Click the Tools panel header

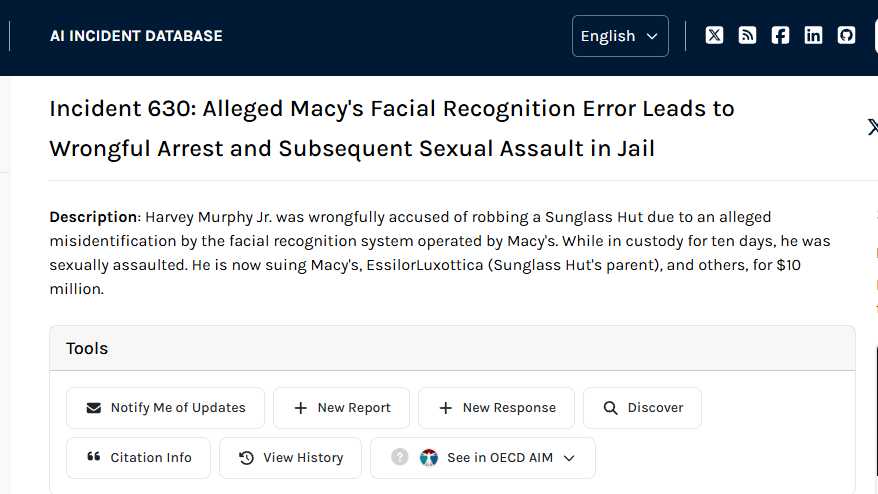click(x=452, y=348)
